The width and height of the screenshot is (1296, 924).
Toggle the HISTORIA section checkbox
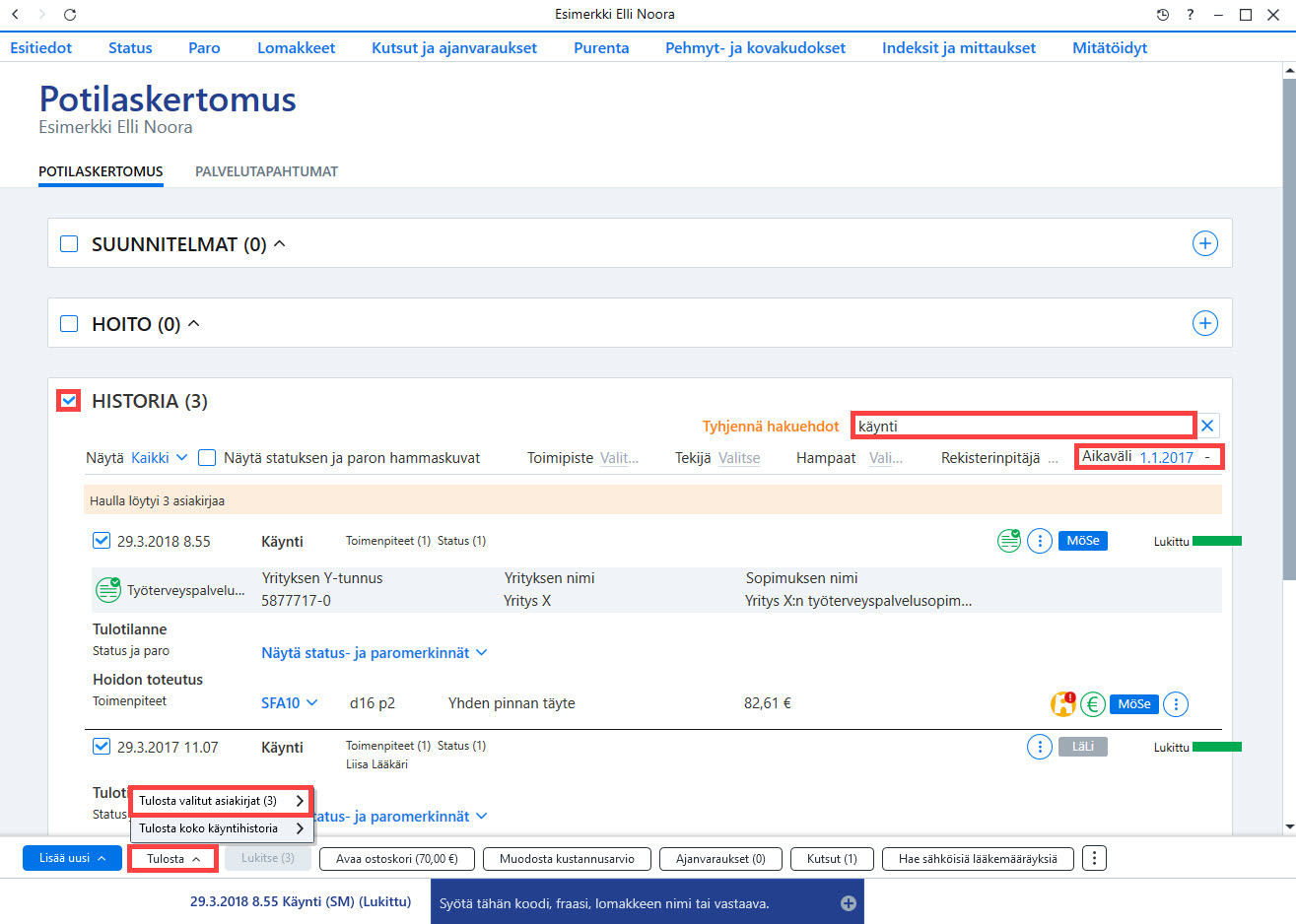coord(69,401)
